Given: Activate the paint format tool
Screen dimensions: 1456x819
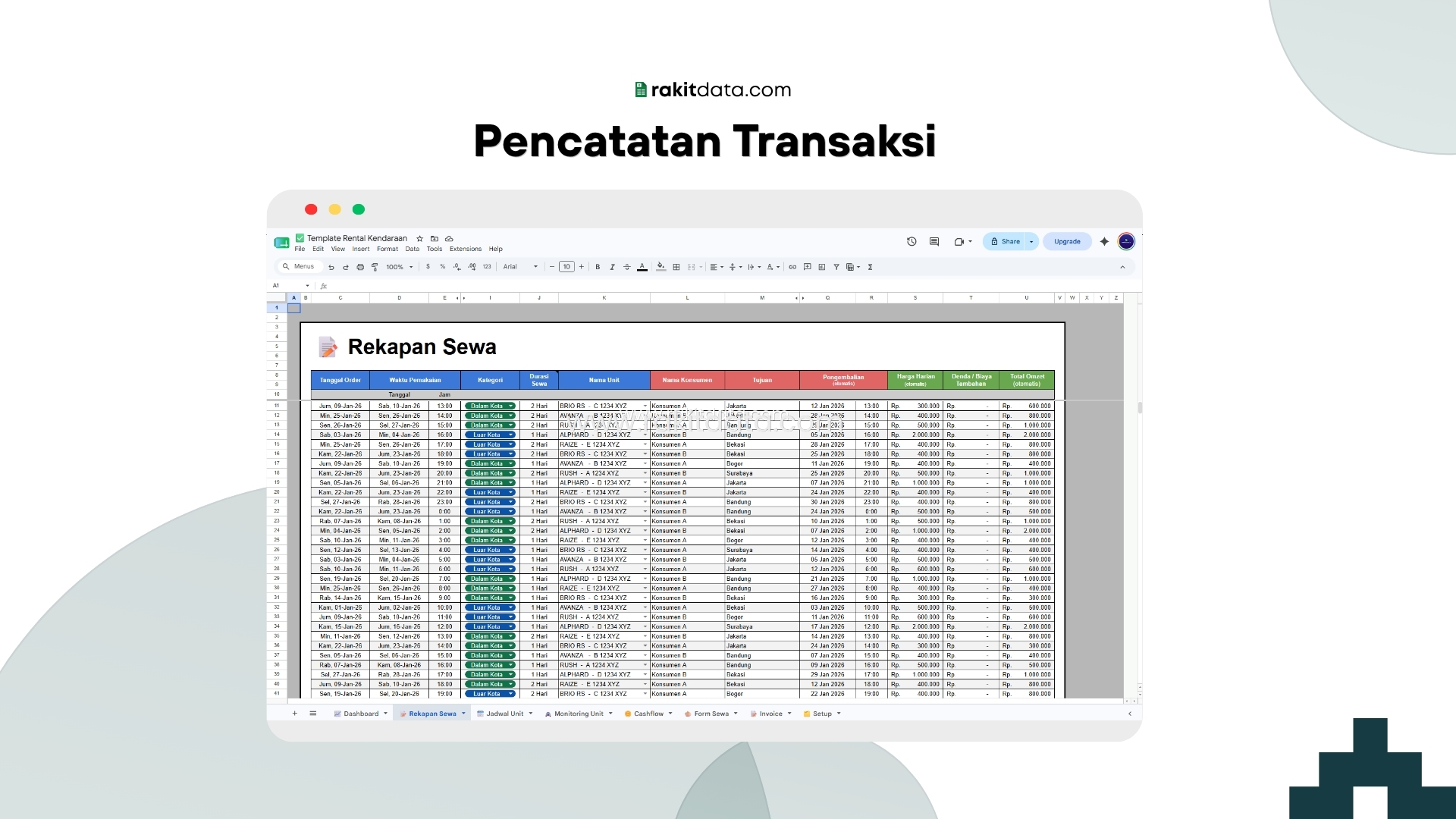Looking at the screenshot, I should [x=375, y=267].
